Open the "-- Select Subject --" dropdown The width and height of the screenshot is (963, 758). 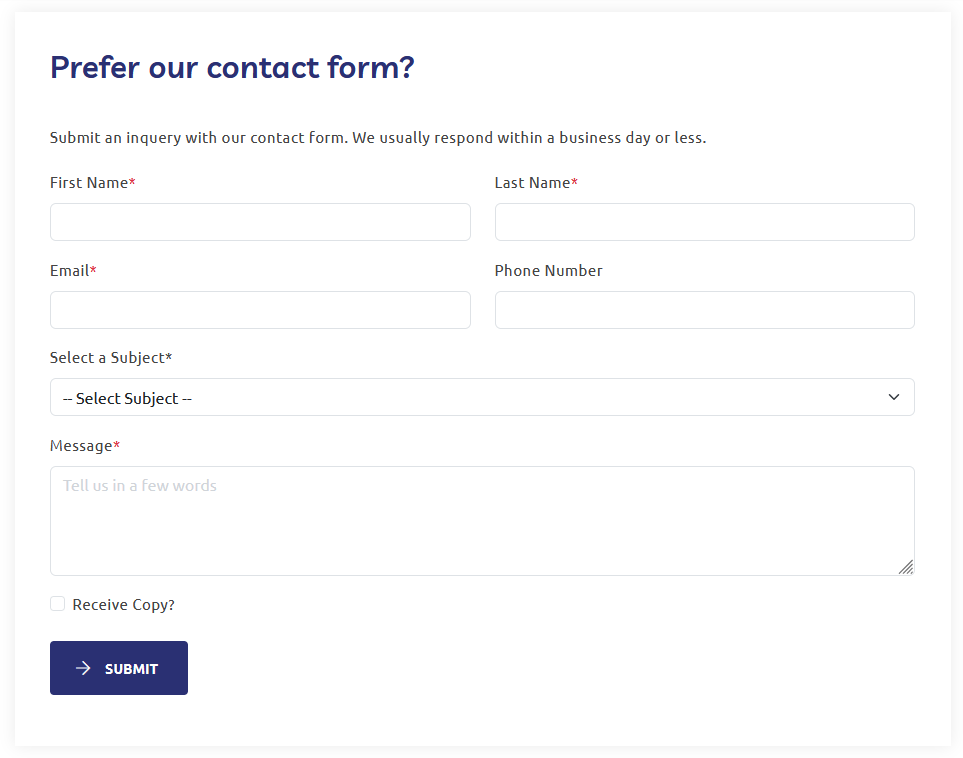482,397
